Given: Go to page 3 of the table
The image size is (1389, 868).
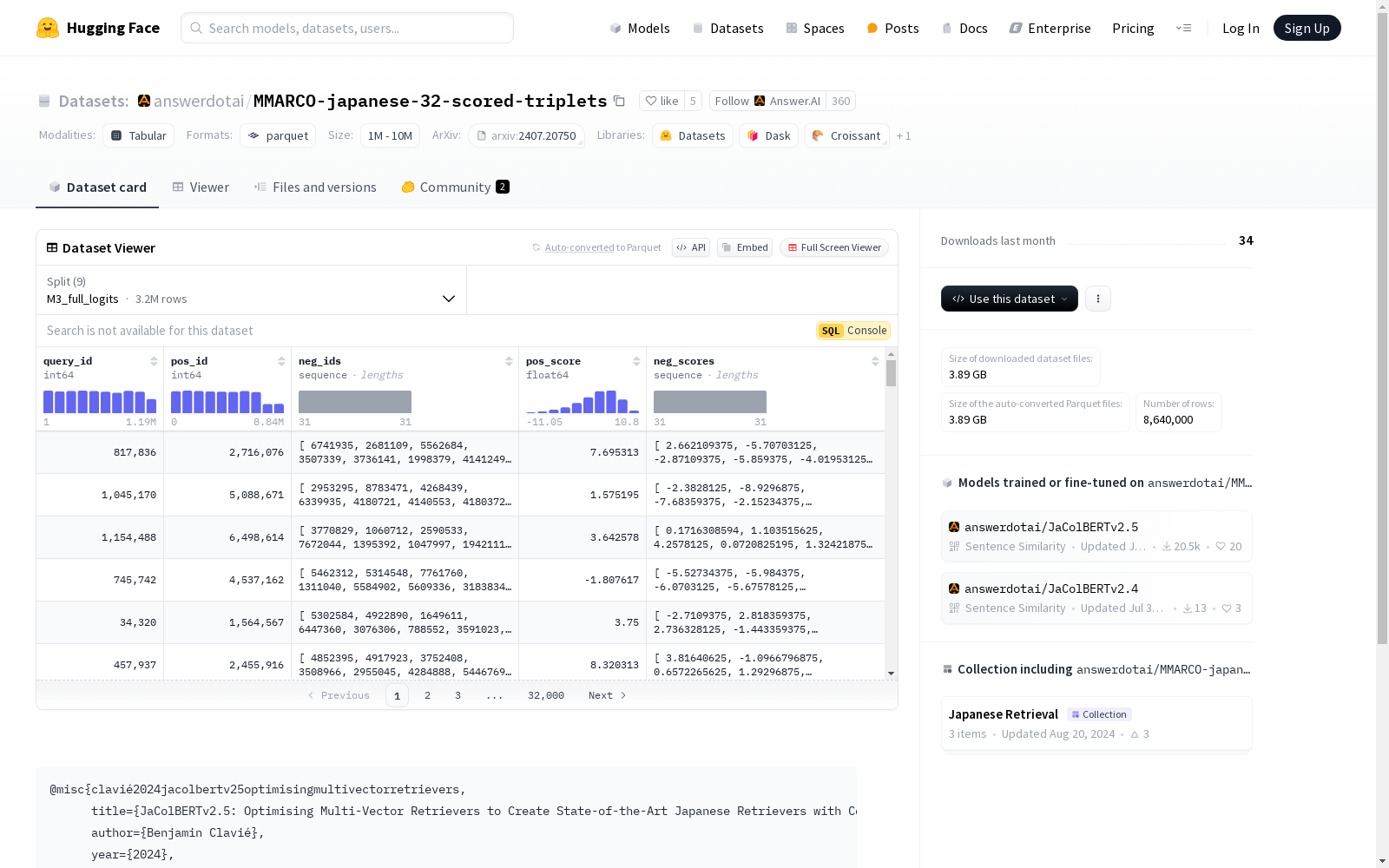Looking at the screenshot, I should coord(458,695).
